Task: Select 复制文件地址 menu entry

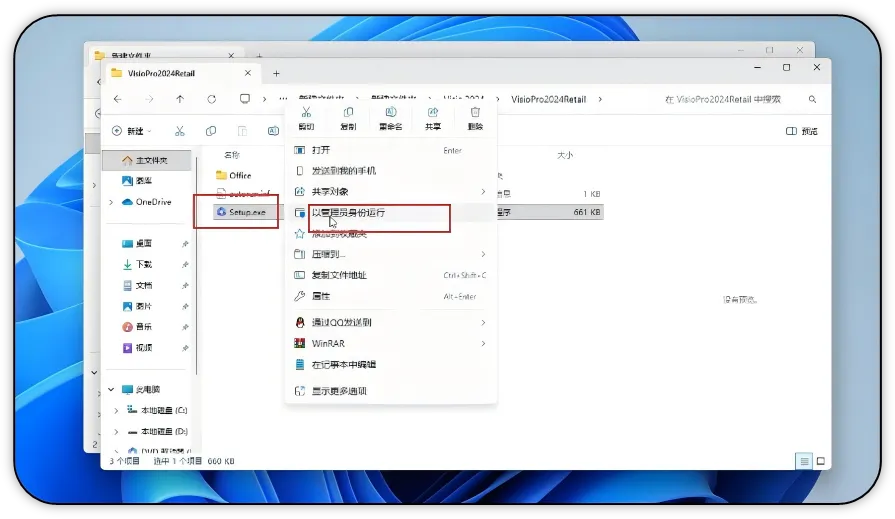Action: point(391,275)
